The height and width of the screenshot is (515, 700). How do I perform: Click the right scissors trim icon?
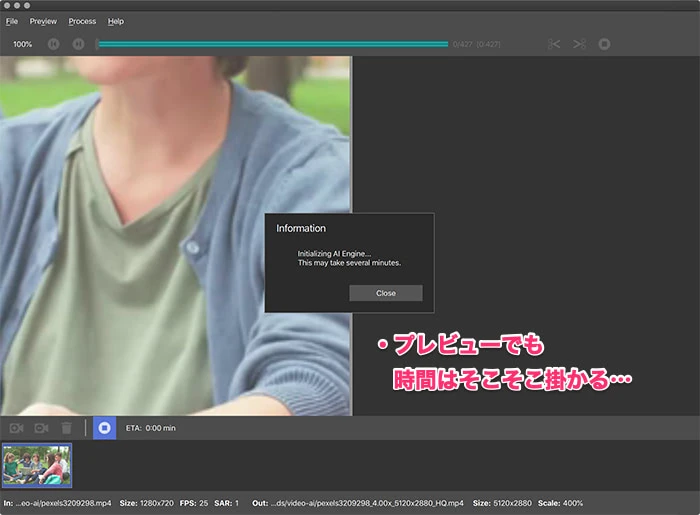coord(579,44)
